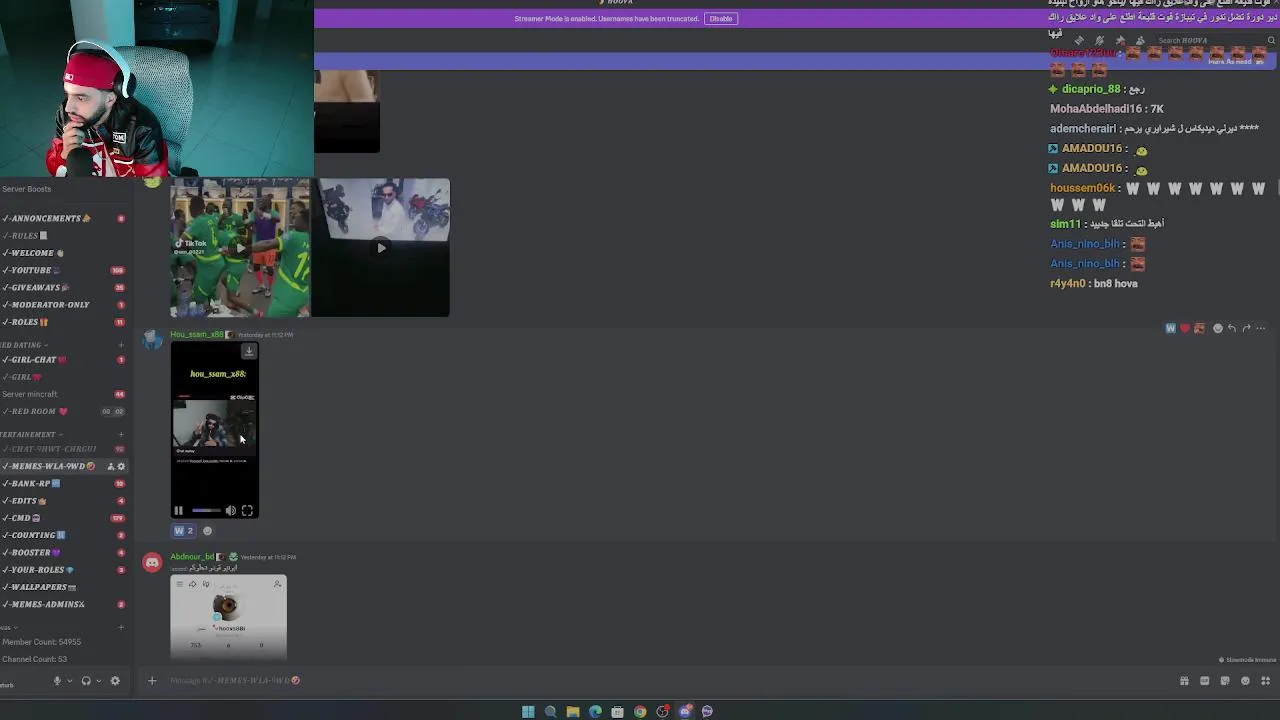This screenshot has width=1280, height=720.
Task: Open Abdnour_bd user name
Action: click(x=194, y=557)
